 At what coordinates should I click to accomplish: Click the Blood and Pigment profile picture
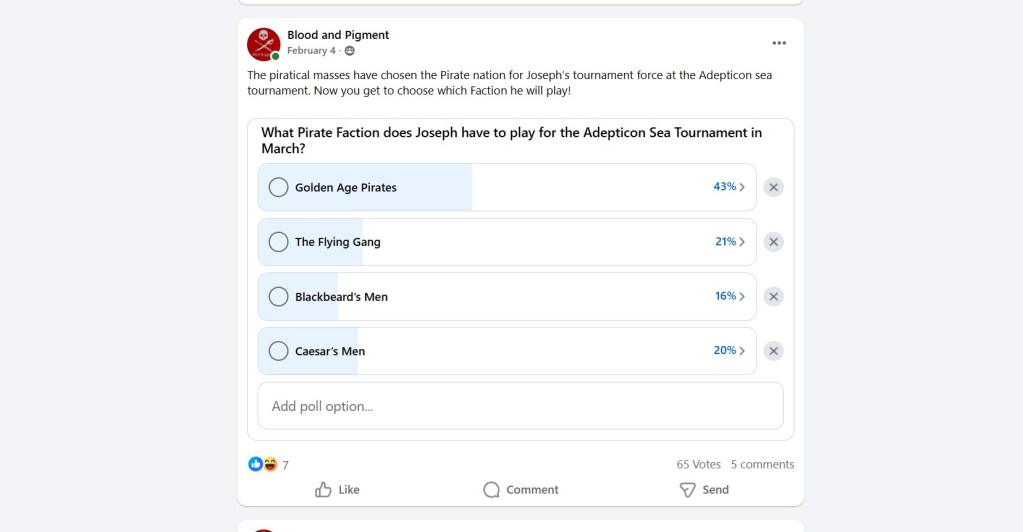tap(263, 43)
